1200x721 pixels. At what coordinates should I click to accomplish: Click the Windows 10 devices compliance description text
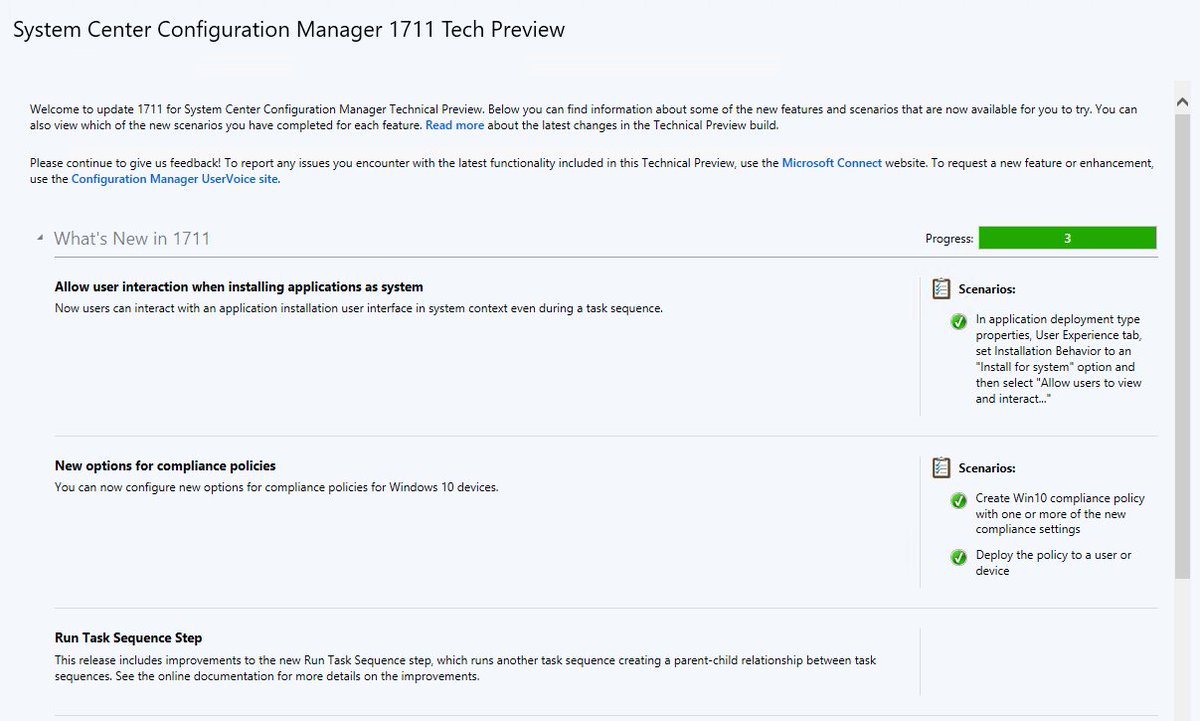click(x=276, y=487)
